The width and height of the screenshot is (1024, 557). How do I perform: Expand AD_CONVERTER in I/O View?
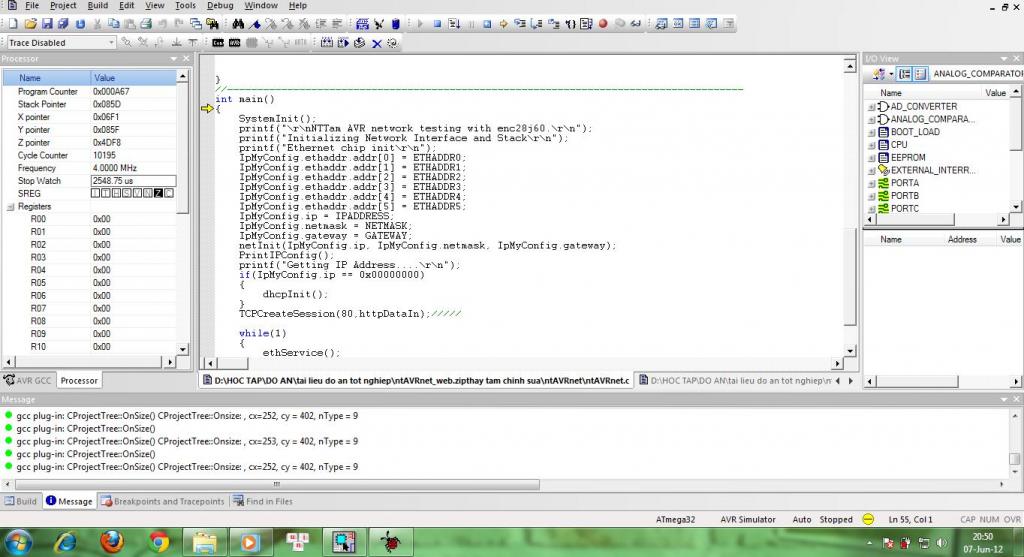pyautogui.click(x=871, y=106)
